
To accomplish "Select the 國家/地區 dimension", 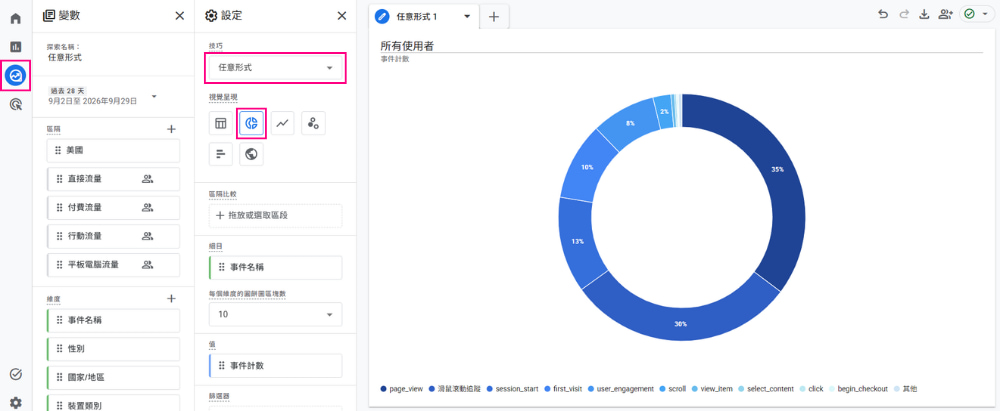I will (113, 377).
